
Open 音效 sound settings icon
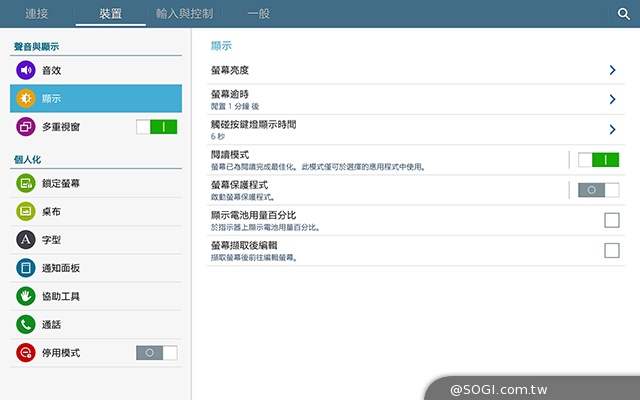(25, 71)
